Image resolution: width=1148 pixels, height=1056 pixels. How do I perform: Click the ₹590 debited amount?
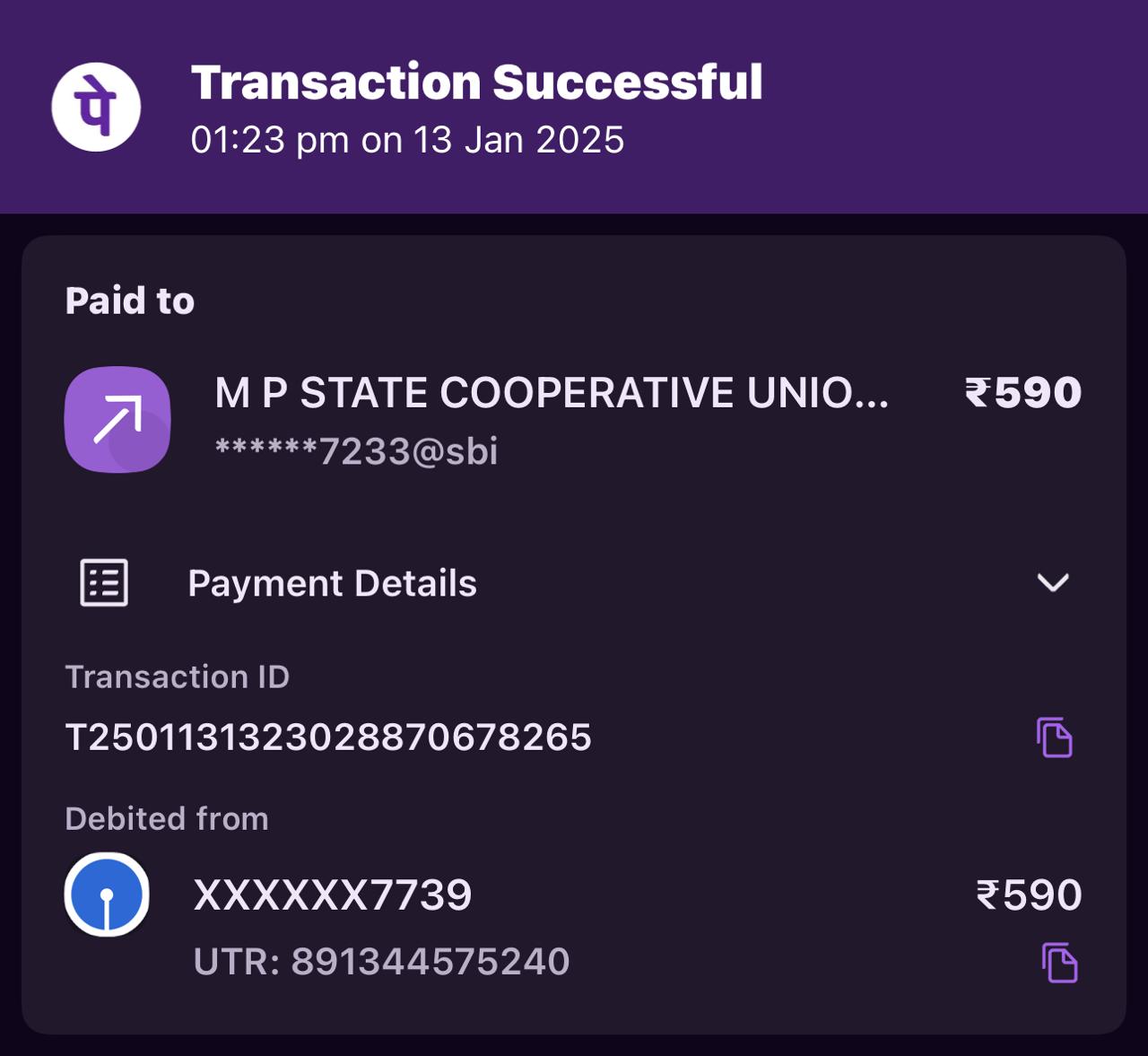[1029, 895]
